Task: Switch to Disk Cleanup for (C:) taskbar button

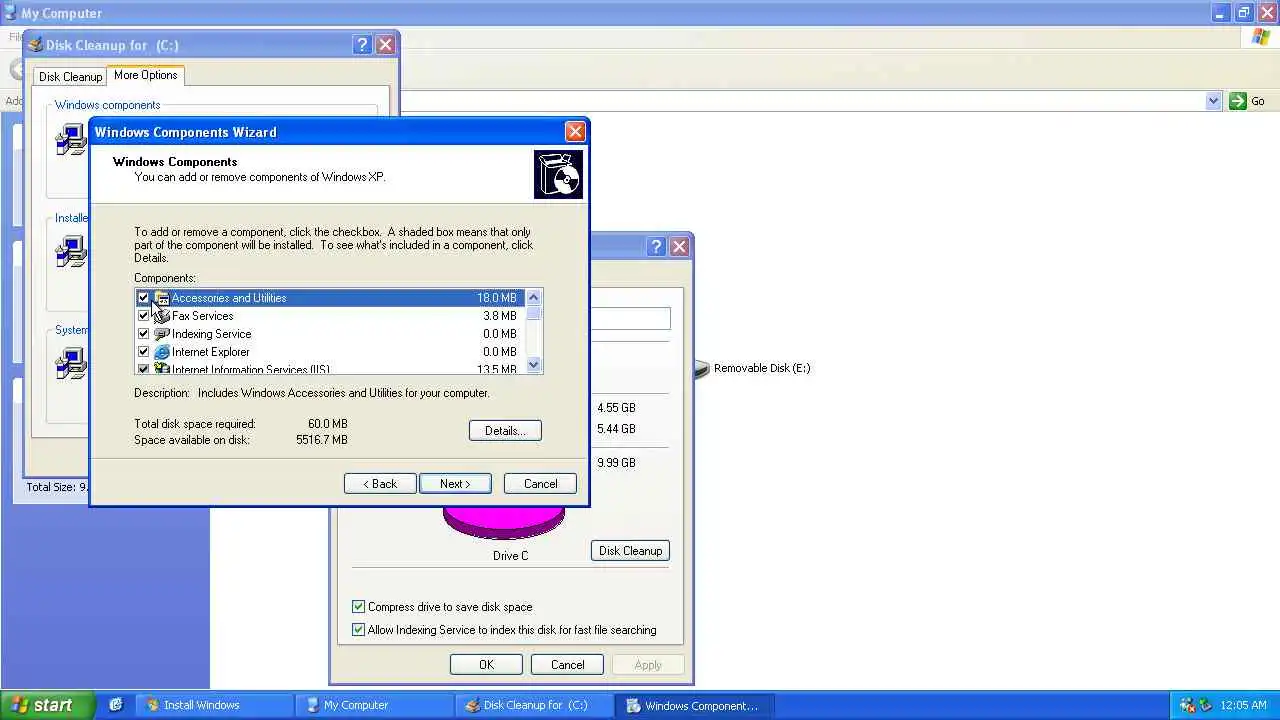Action: (533, 705)
